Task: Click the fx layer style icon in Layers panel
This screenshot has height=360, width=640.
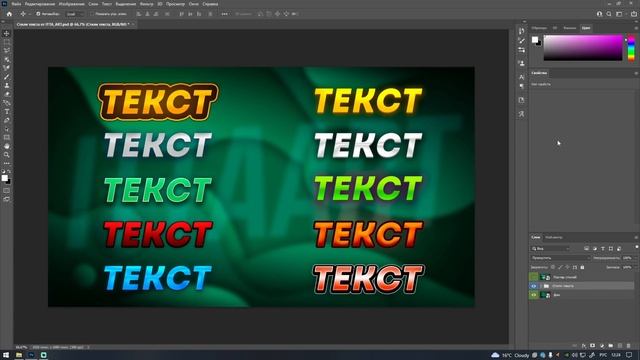Action: coord(584,346)
